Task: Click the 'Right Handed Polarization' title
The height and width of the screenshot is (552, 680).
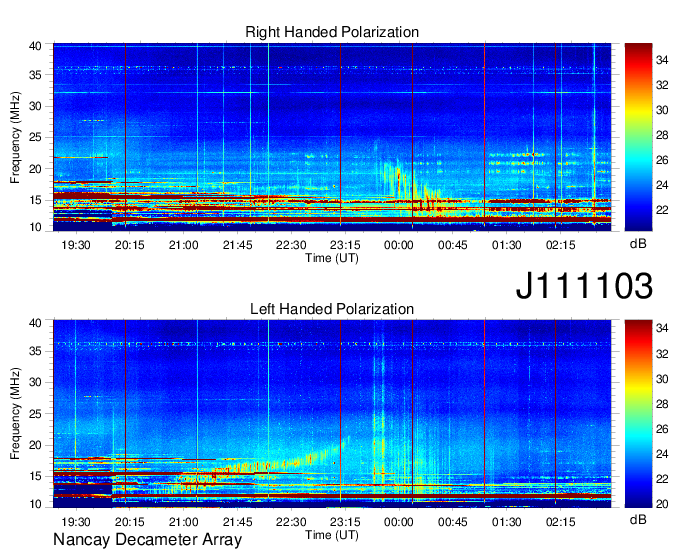Action: coord(332,32)
